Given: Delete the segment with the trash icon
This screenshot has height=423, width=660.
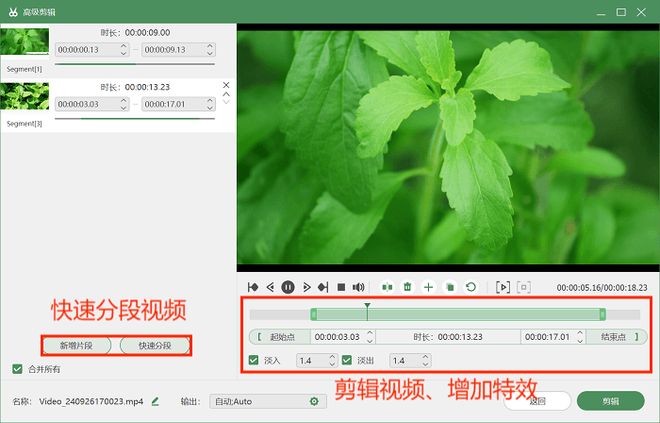Looking at the screenshot, I should (x=407, y=287).
